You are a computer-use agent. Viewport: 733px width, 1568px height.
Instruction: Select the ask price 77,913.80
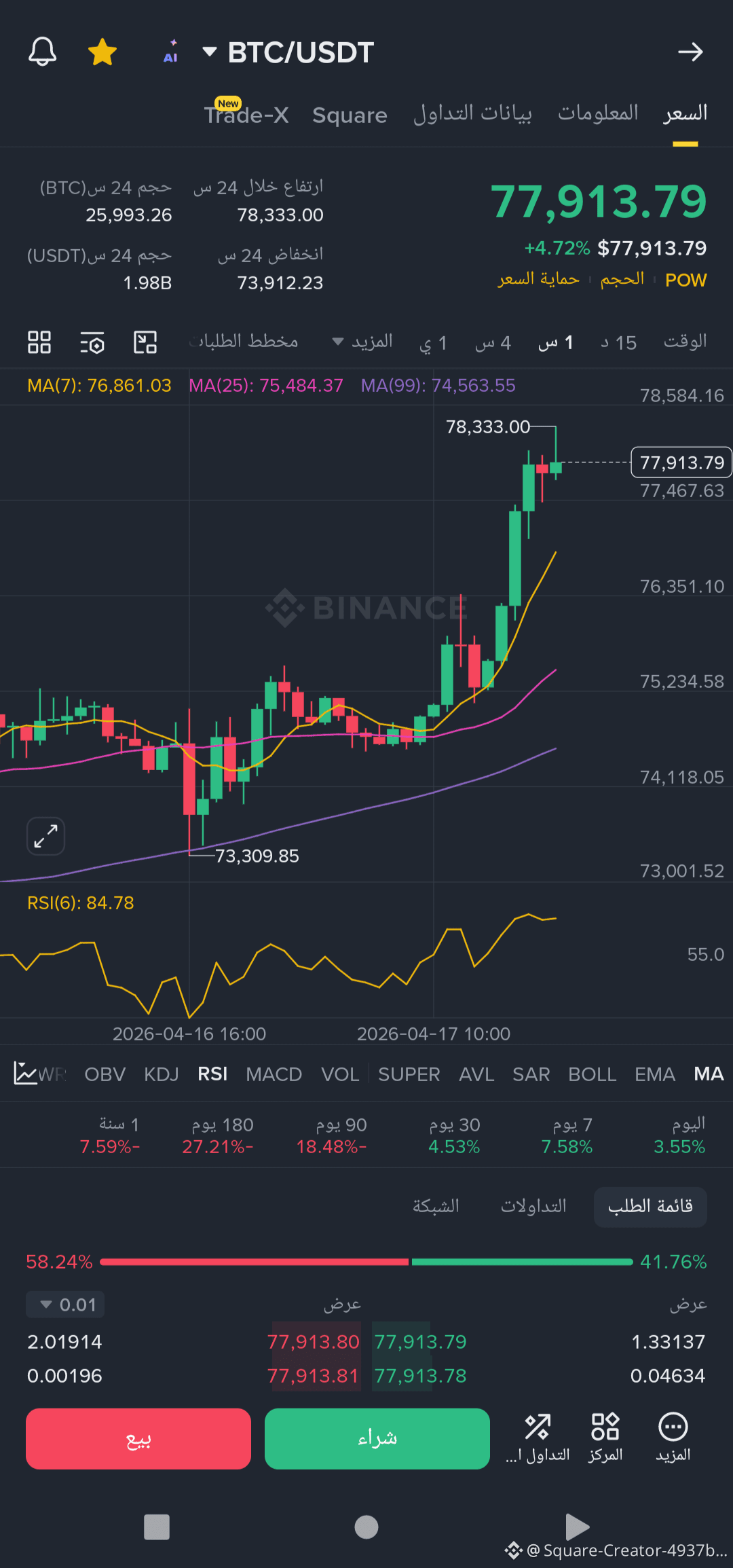pyautogui.click(x=313, y=1342)
